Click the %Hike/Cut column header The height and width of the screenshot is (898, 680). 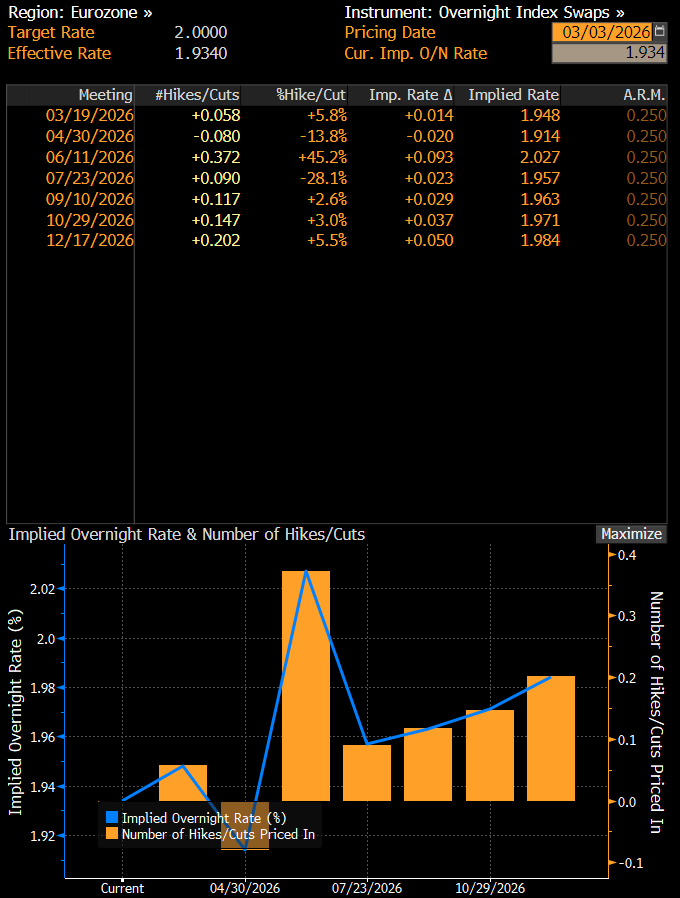pos(311,95)
